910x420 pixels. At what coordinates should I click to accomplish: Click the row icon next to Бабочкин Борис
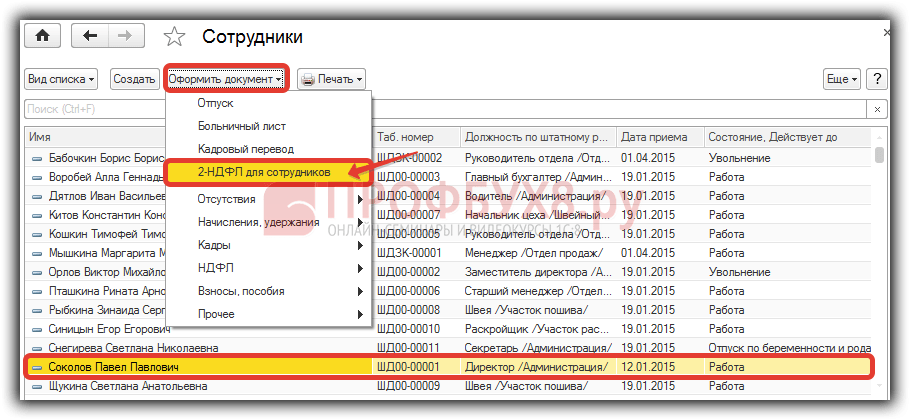(38, 158)
